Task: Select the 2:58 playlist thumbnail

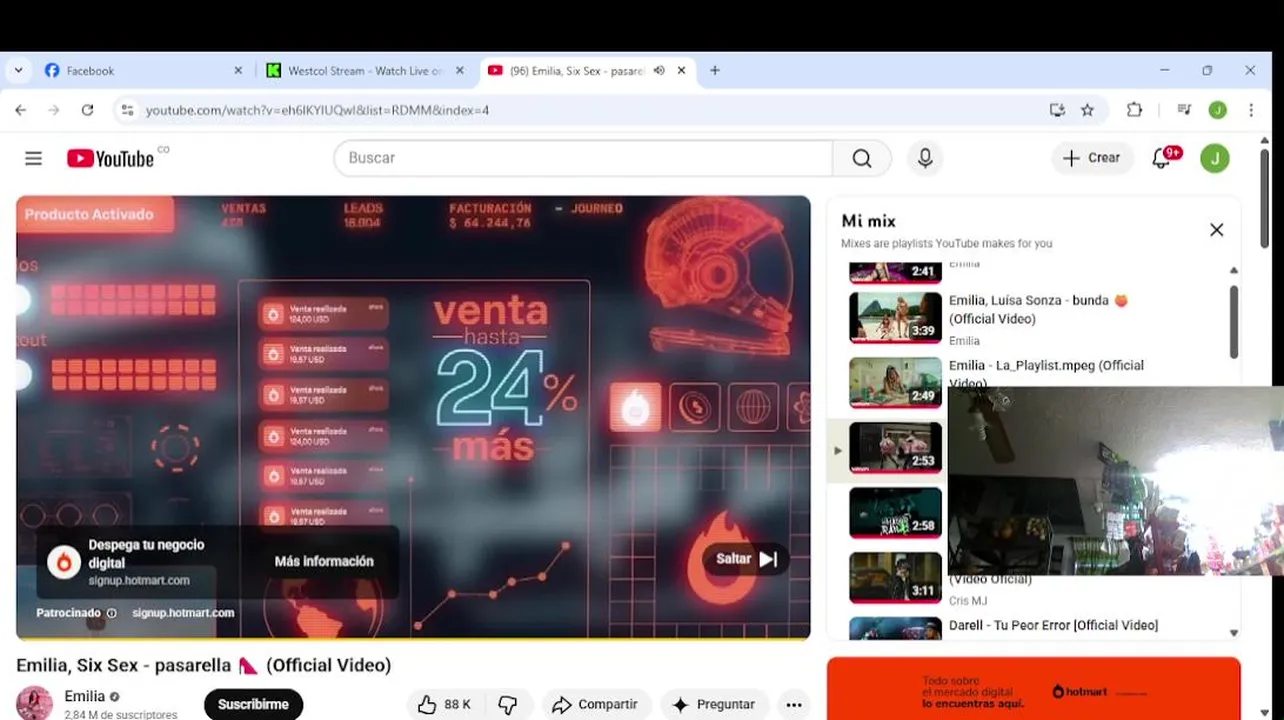Action: 895,512
